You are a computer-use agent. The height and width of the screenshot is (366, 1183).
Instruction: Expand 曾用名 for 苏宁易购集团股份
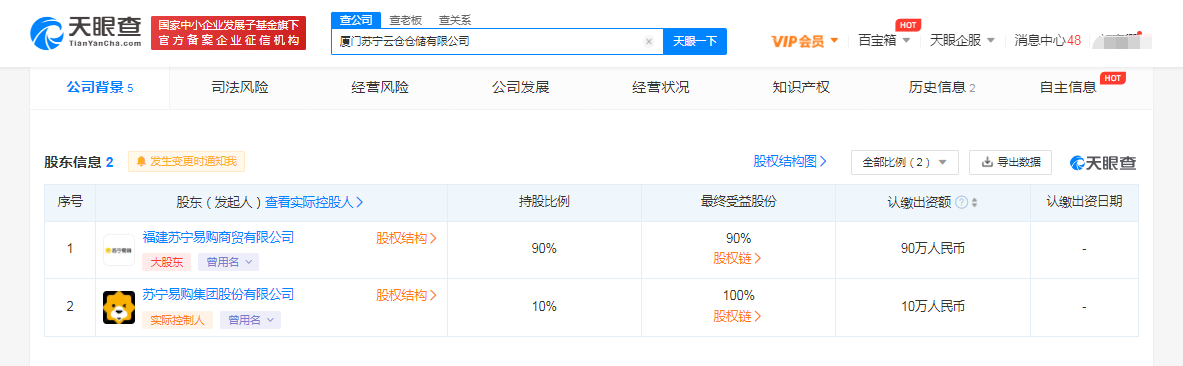250,319
